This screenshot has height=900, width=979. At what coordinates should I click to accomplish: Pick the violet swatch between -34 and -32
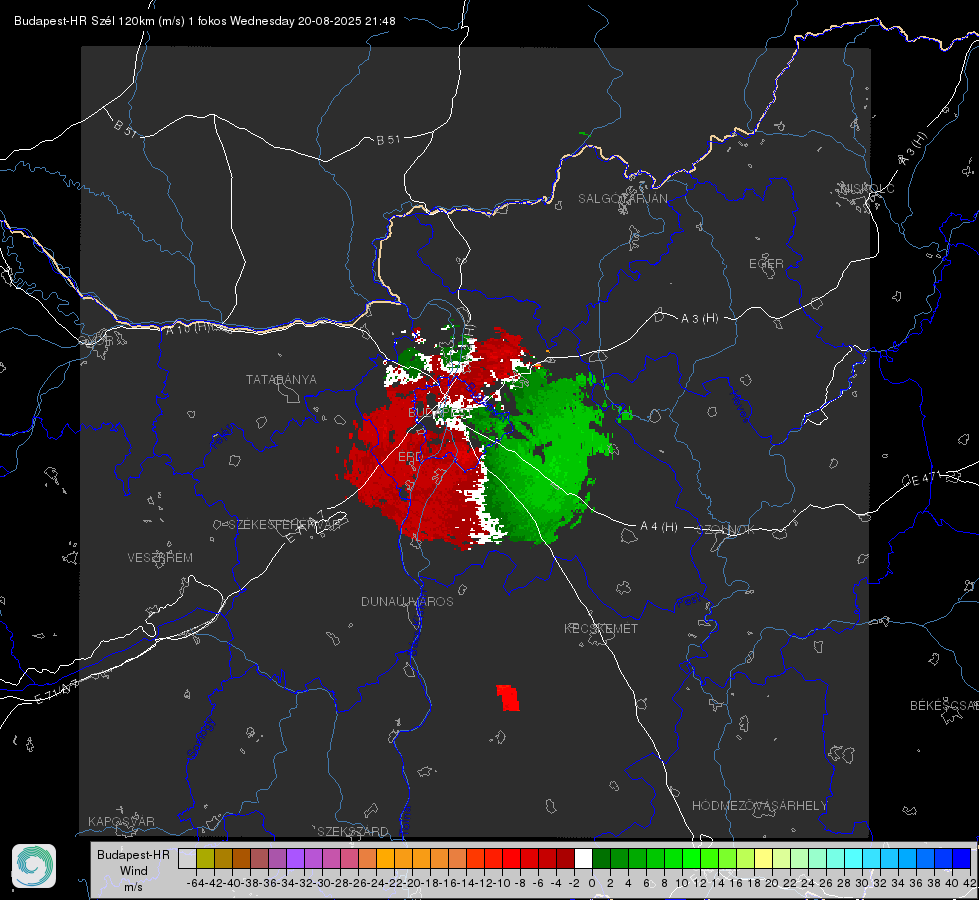point(295,858)
